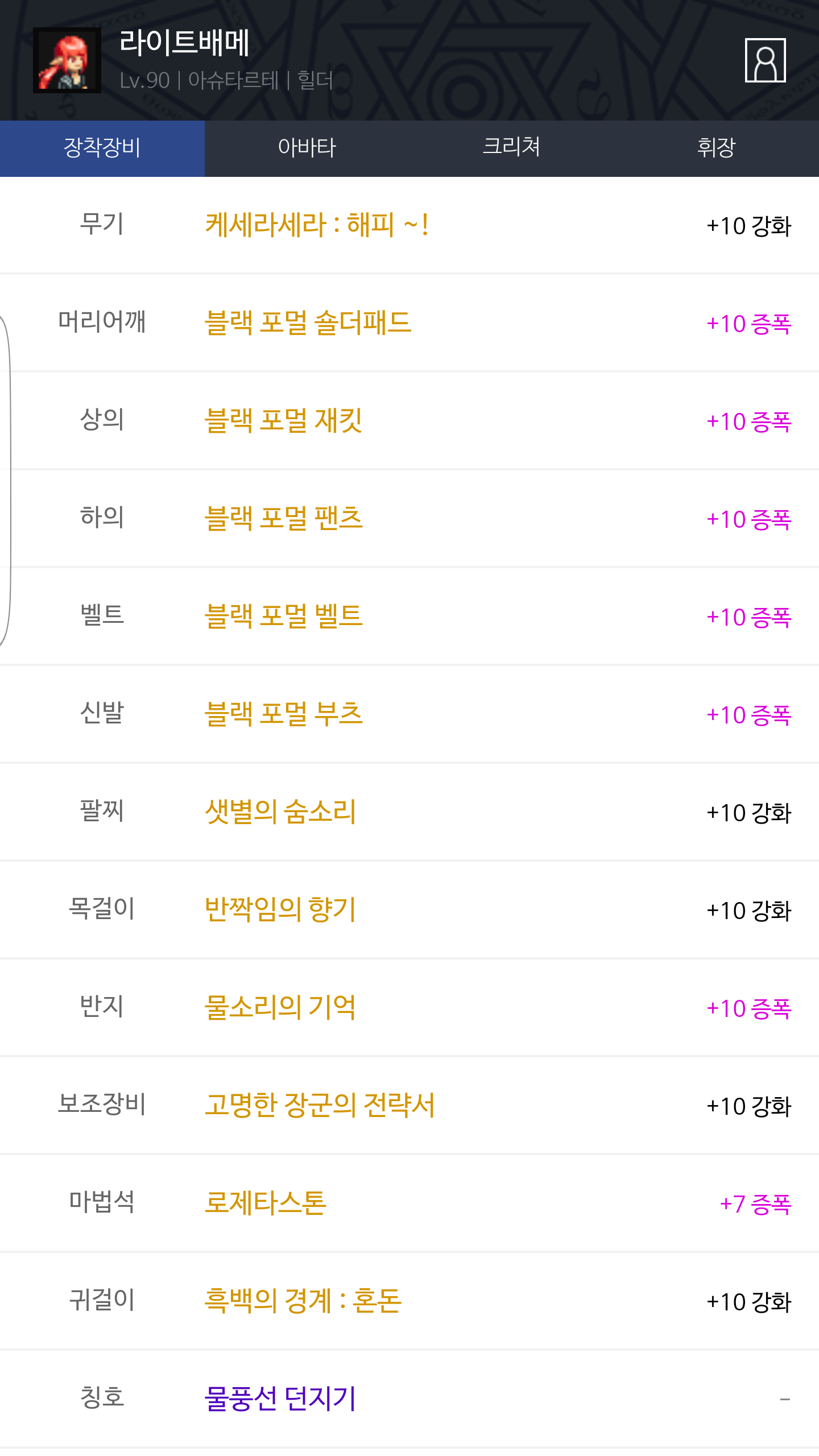Viewport: 819px width, 1456px height.
Task: Open weapon item 케세라세라 : 해피 ~!
Action: point(316,225)
